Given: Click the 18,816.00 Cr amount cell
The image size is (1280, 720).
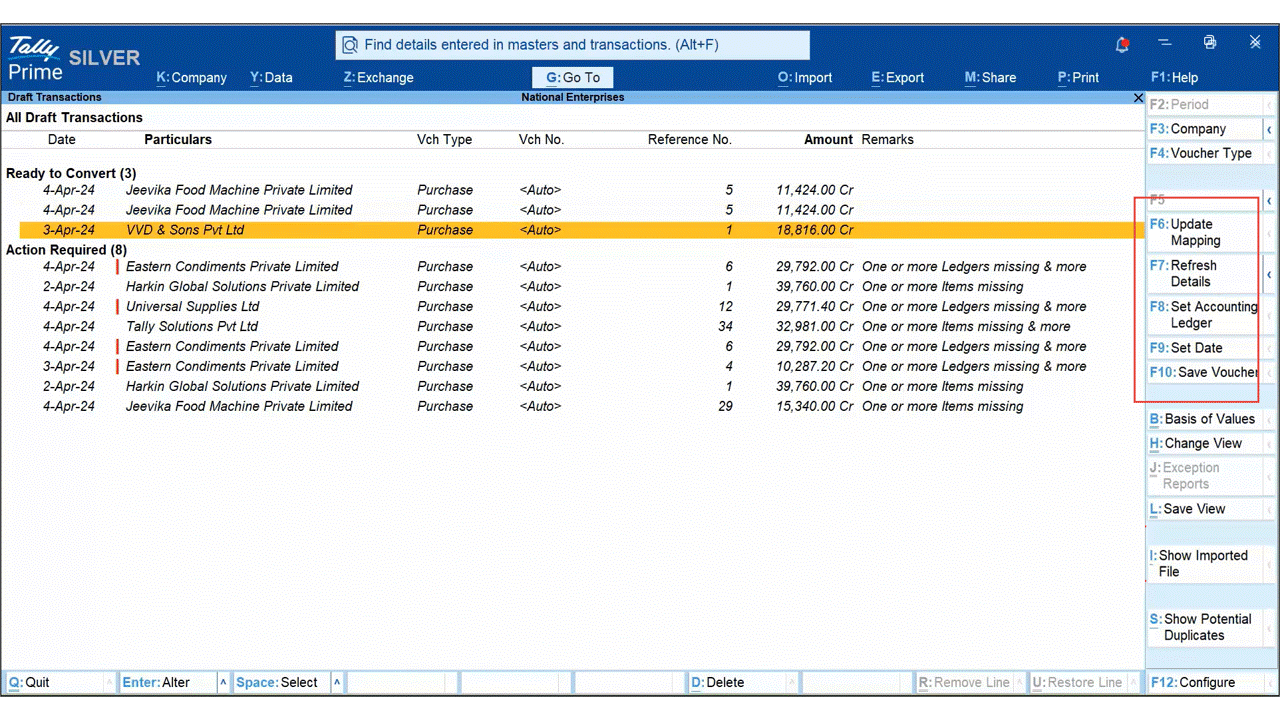Looking at the screenshot, I should [x=815, y=230].
